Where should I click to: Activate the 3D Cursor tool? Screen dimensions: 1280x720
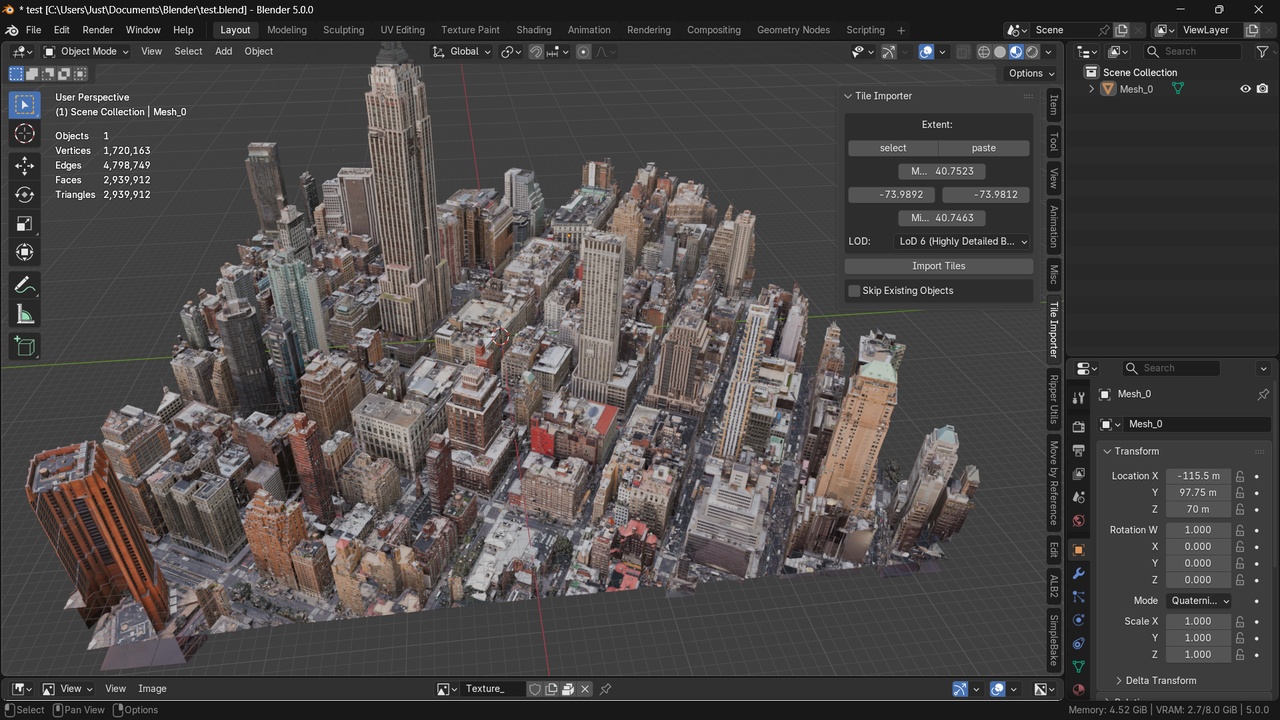[25, 134]
